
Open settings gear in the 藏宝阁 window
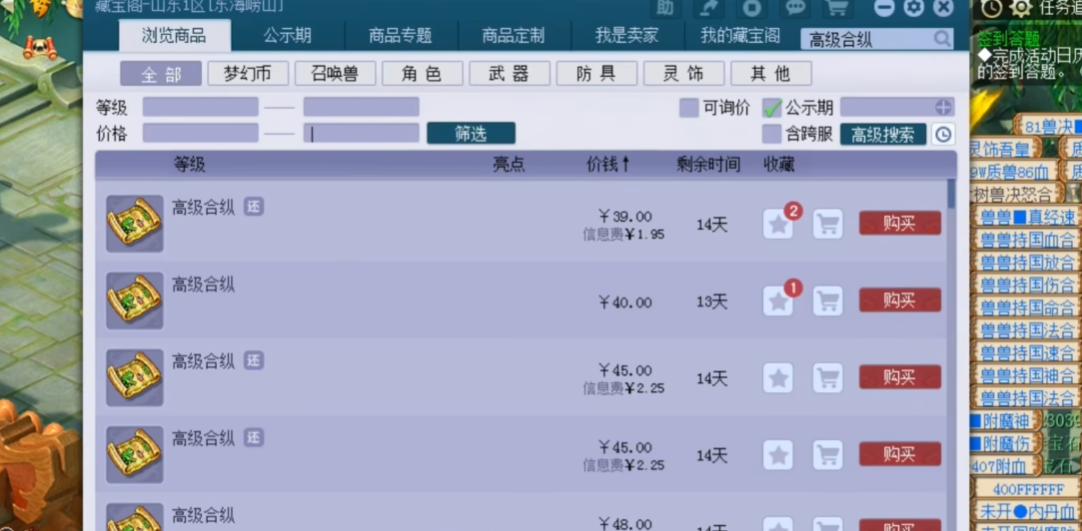coord(913,8)
